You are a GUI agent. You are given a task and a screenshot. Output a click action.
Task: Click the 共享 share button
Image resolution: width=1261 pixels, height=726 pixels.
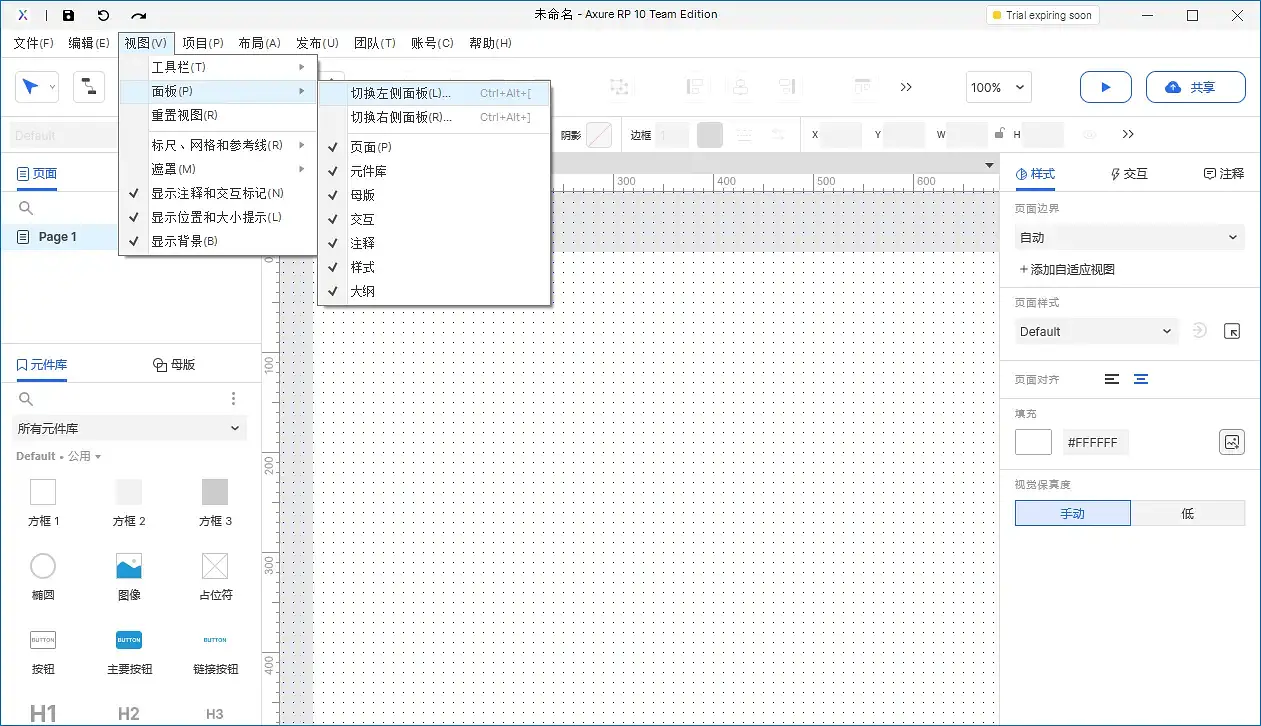(x=1195, y=87)
